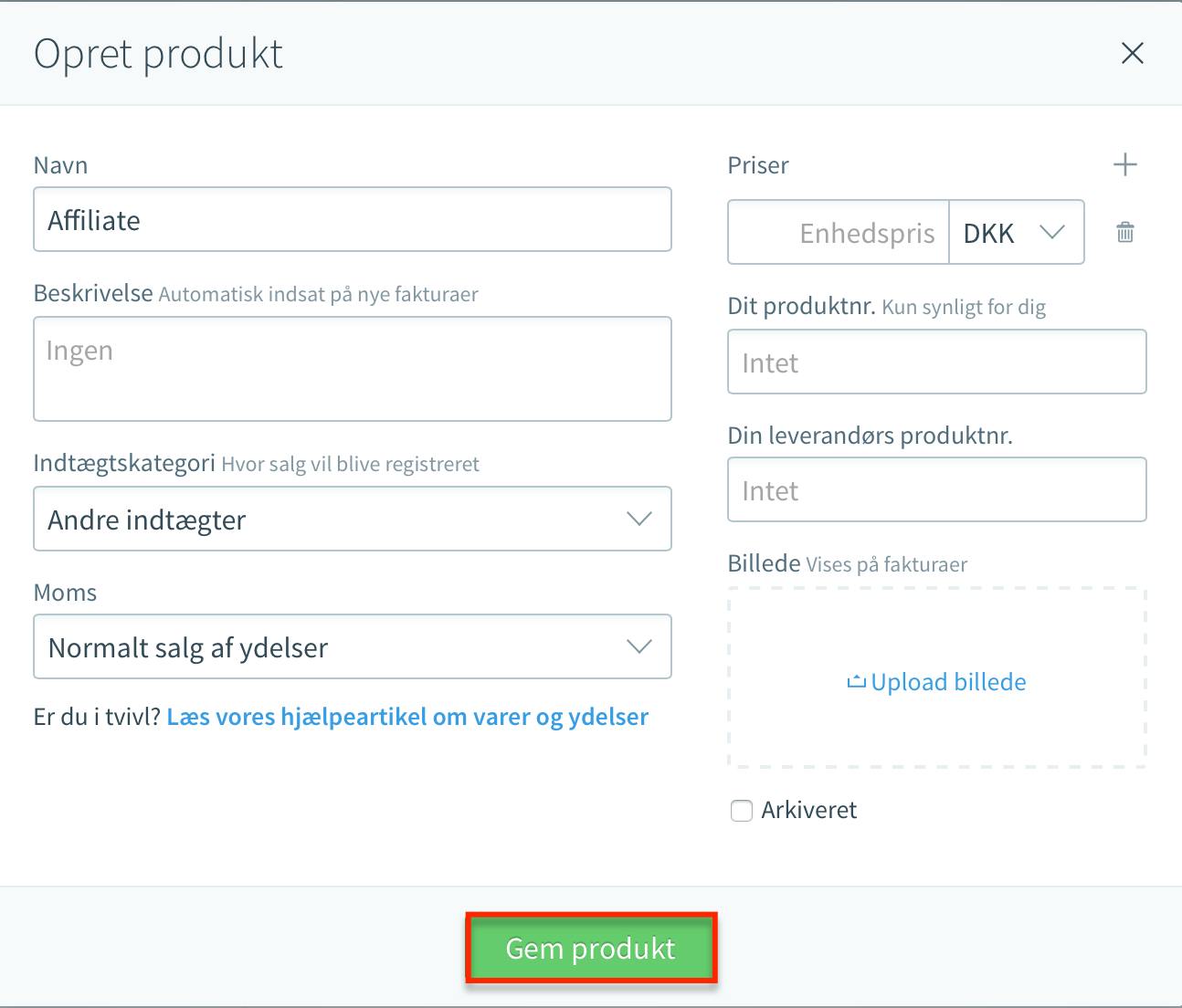The width and height of the screenshot is (1182, 1008).
Task: Add another price with the plus icon
Action: click(x=1125, y=165)
